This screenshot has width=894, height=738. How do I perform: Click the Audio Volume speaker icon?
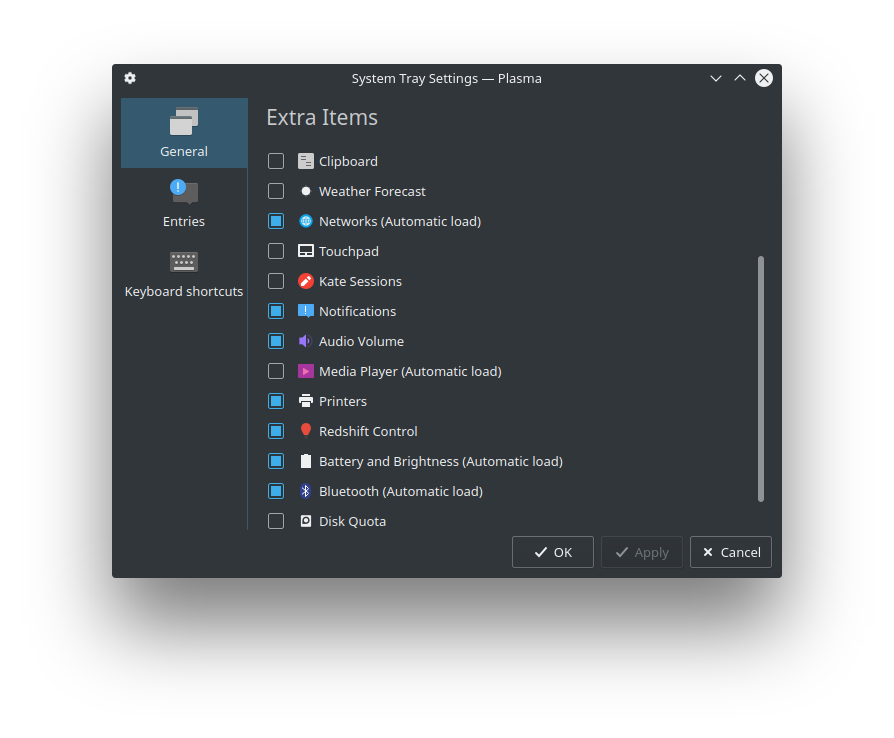(x=306, y=341)
